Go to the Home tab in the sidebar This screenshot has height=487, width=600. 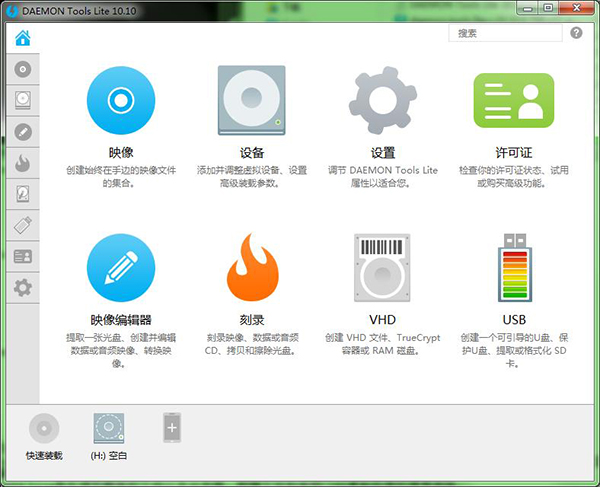click(23, 37)
